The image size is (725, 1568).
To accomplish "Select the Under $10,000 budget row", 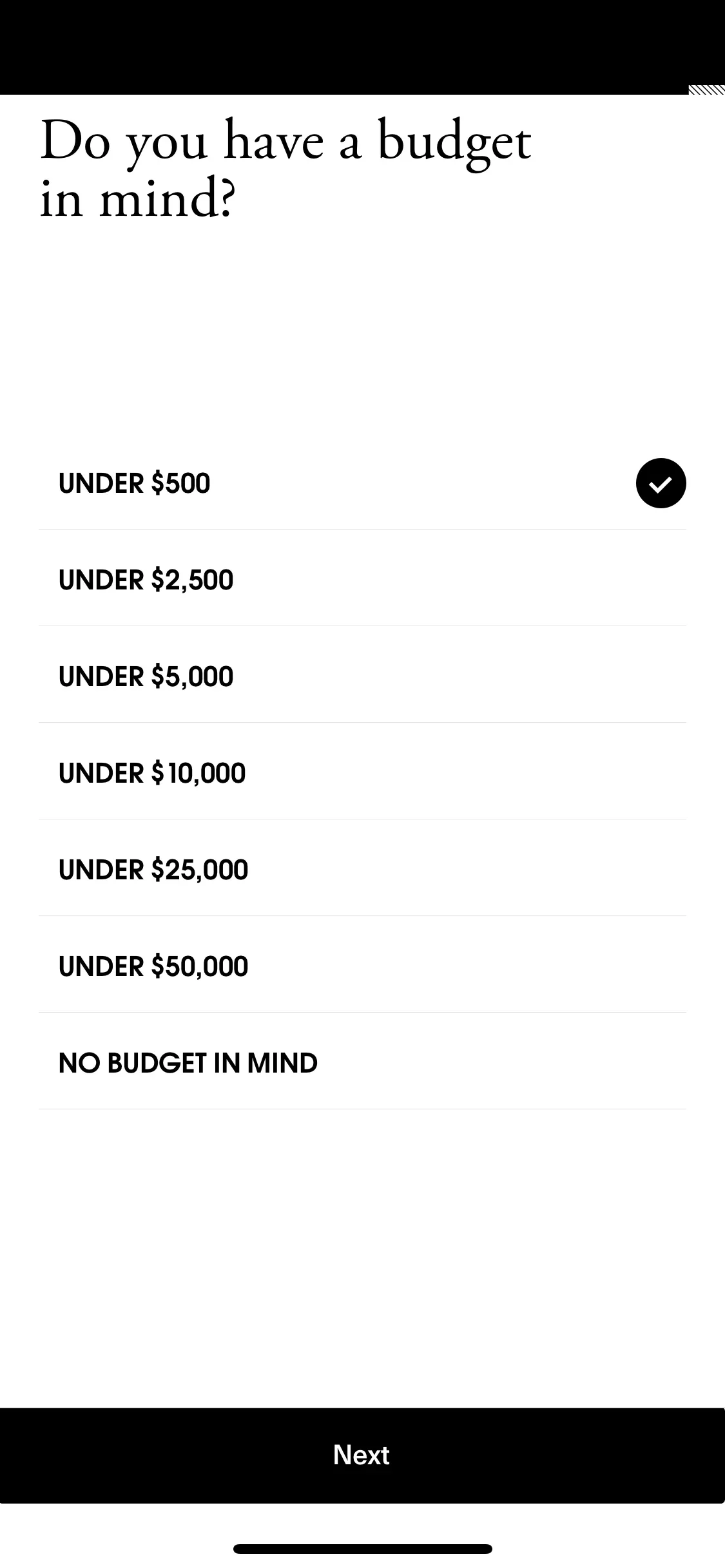I will 362,773.
